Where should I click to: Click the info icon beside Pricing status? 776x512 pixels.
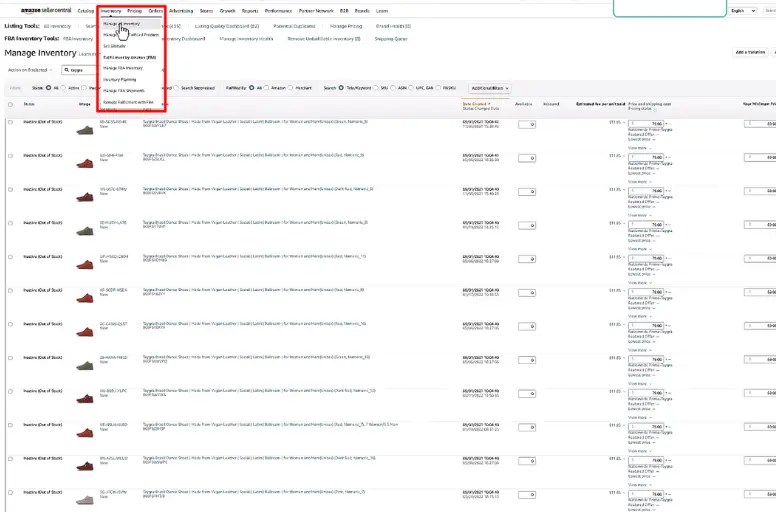655,108
